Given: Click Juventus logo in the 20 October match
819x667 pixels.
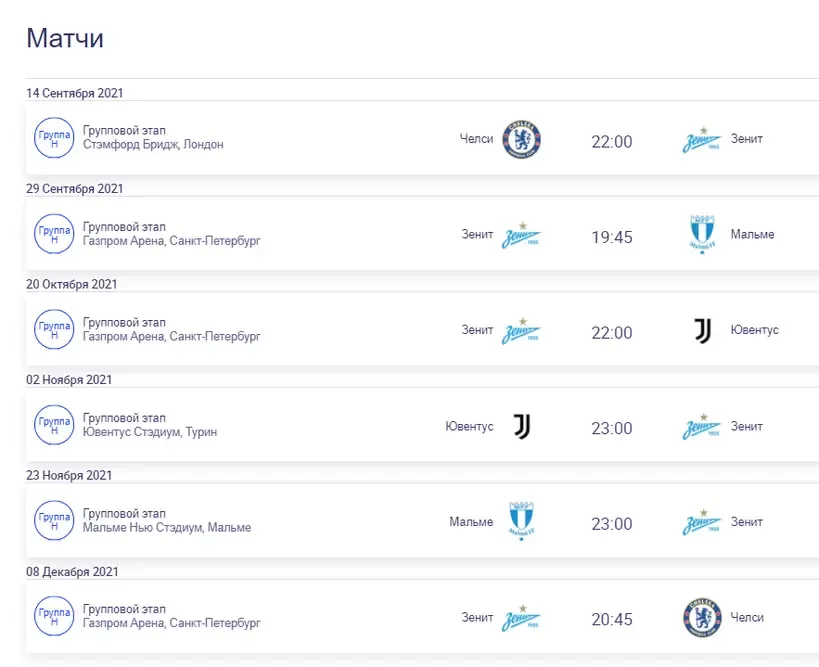Looking at the screenshot, I should tap(703, 331).
